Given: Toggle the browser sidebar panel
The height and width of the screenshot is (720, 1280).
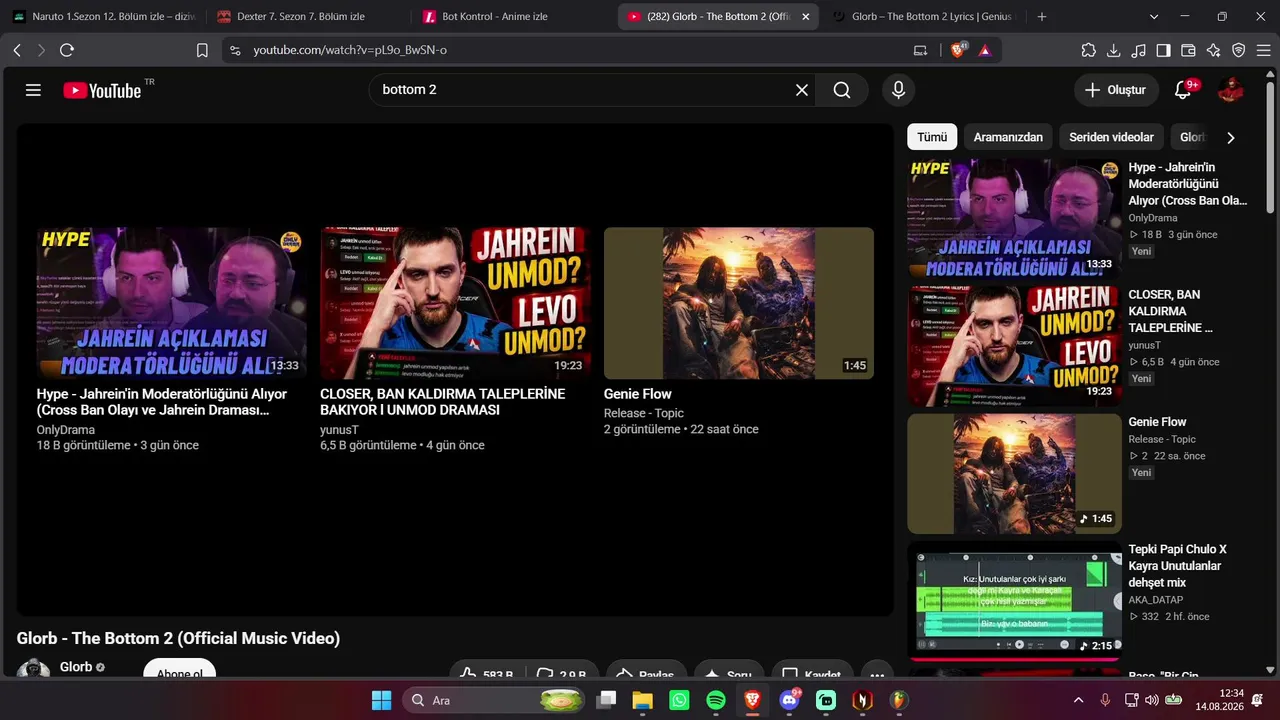Looking at the screenshot, I should pos(1164,50).
